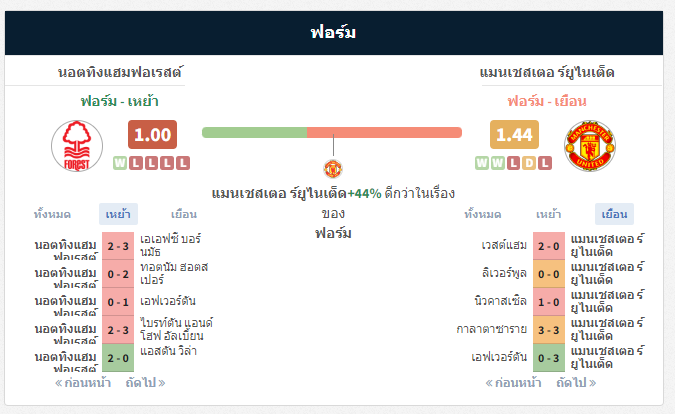Click the Nottingham Forest club crest
This screenshot has width=675, height=414.
tap(77, 146)
